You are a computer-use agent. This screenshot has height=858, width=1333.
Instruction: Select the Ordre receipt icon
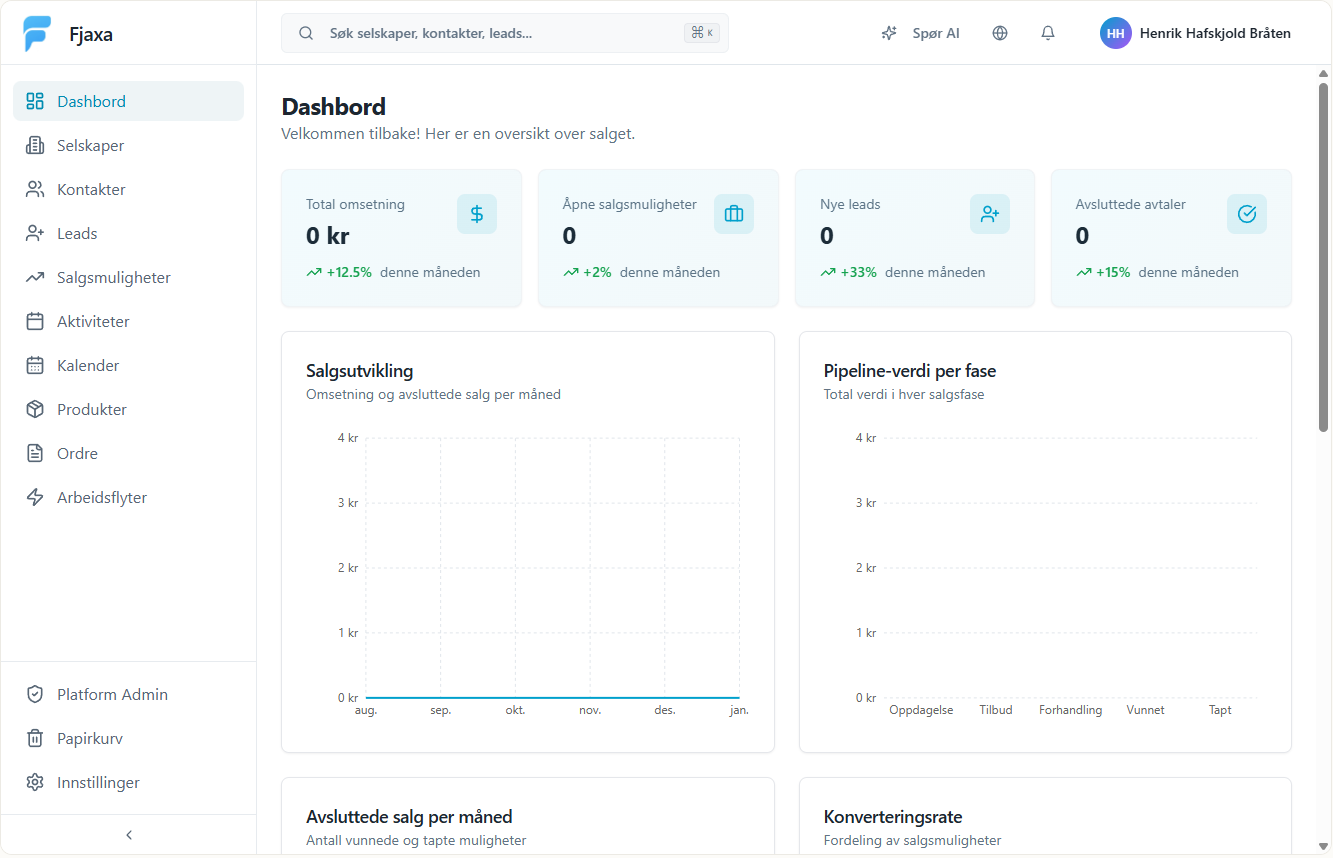[x=35, y=453]
